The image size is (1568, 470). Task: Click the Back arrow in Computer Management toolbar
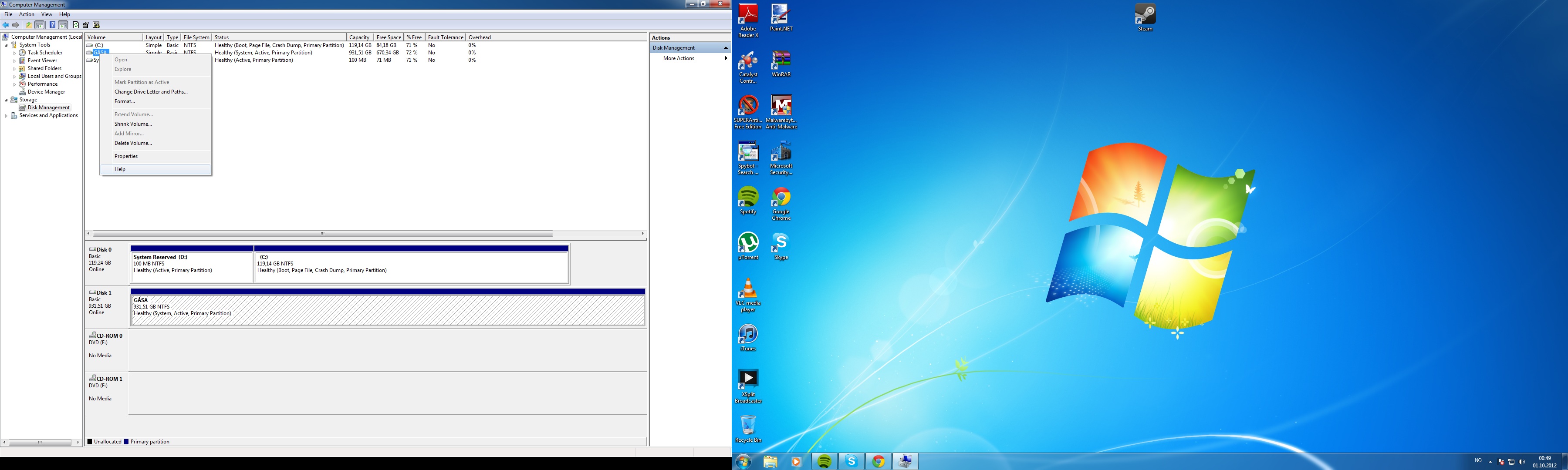pyautogui.click(x=6, y=25)
